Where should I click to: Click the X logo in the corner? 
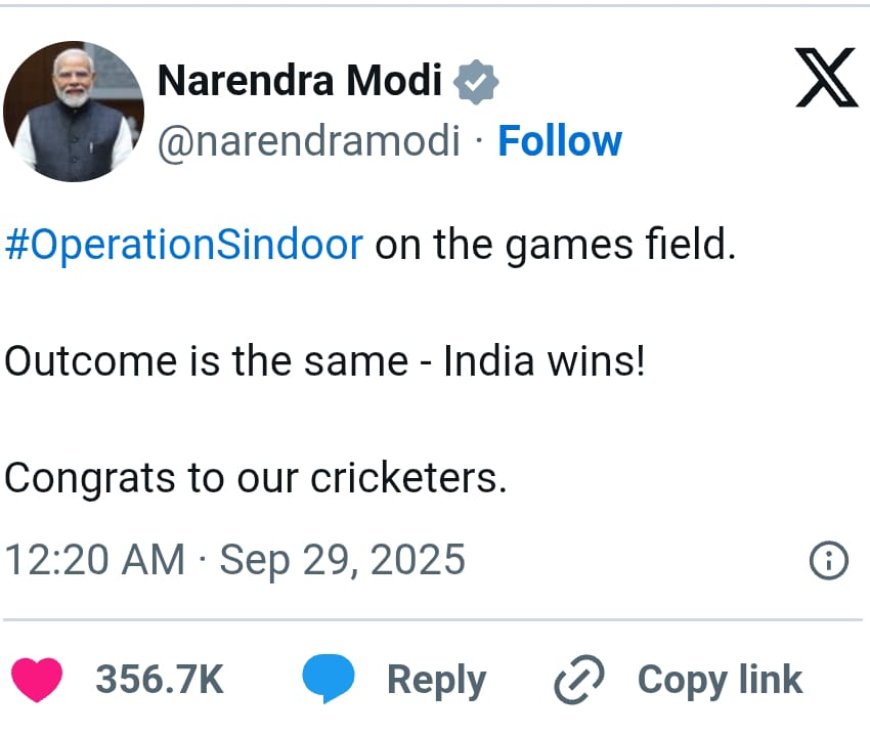point(826,80)
